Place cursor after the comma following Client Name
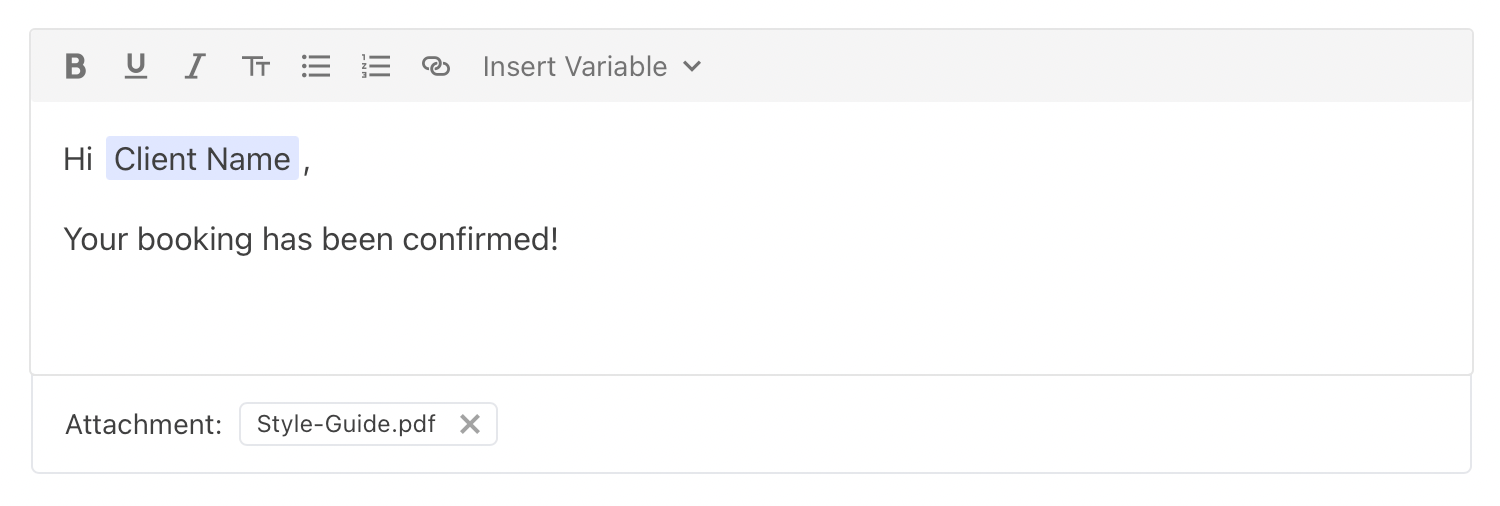This screenshot has height=506, width=1500. click(x=311, y=159)
